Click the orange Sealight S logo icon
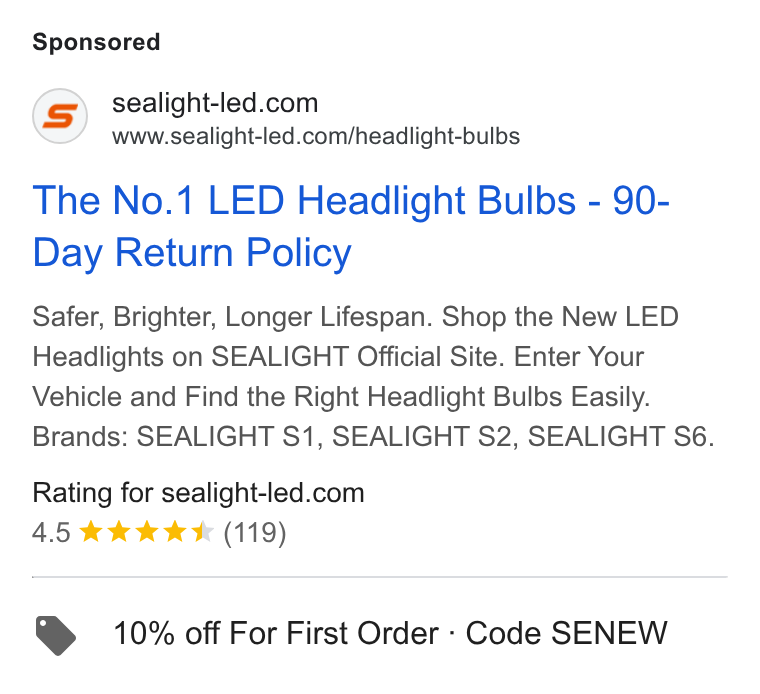The height and width of the screenshot is (694, 760). pos(60,116)
